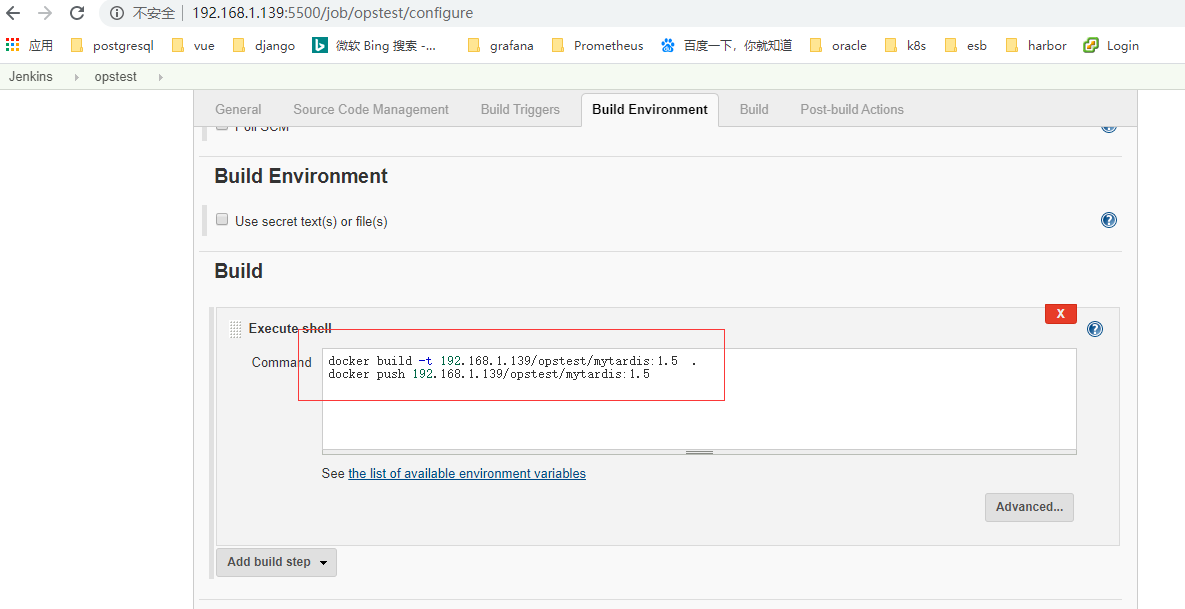This screenshot has width=1185, height=609.
Task: Select the Build Environment tab
Action: coord(650,110)
